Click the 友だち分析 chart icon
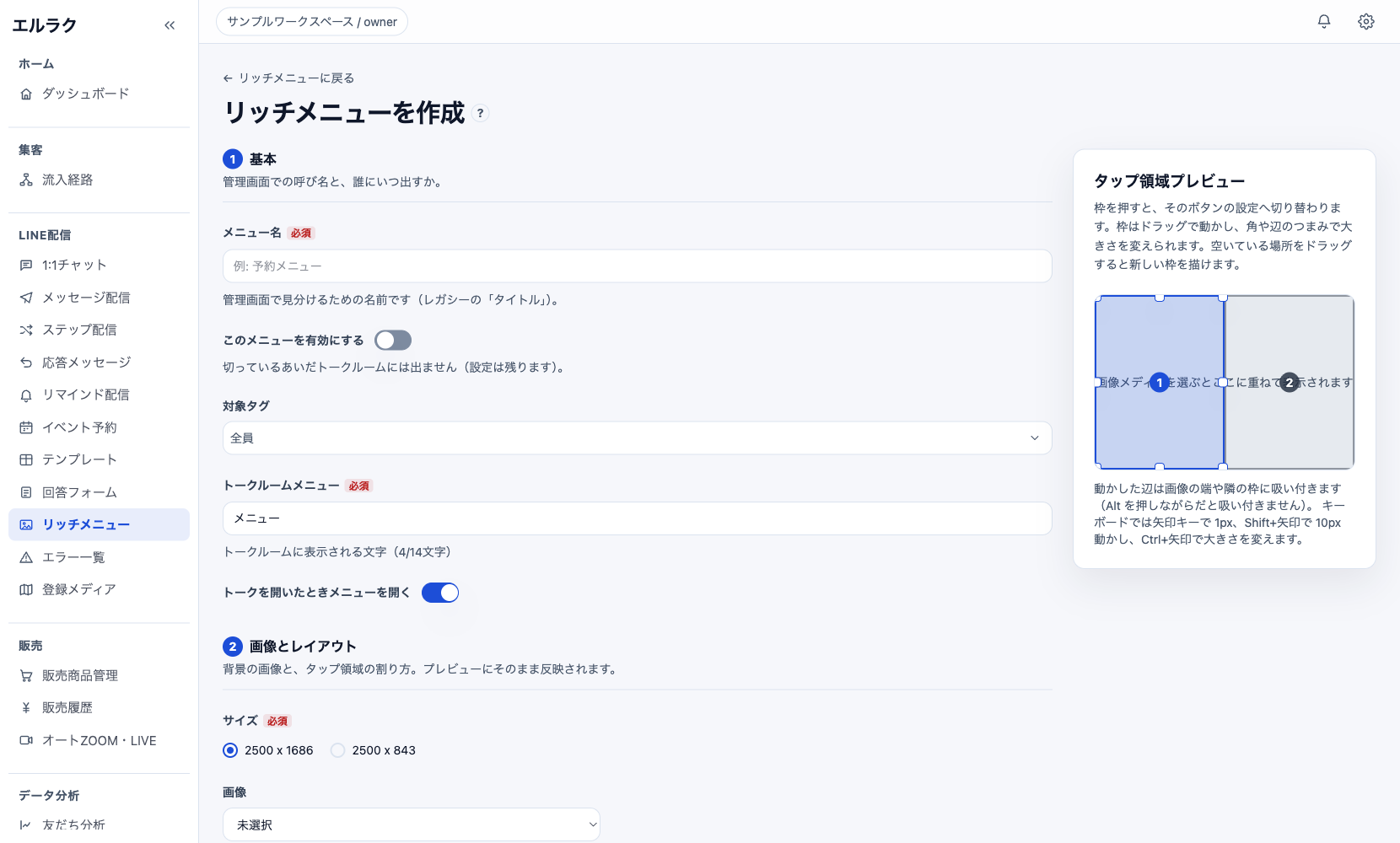Screen dimensions: 1400x843 coord(26,824)
